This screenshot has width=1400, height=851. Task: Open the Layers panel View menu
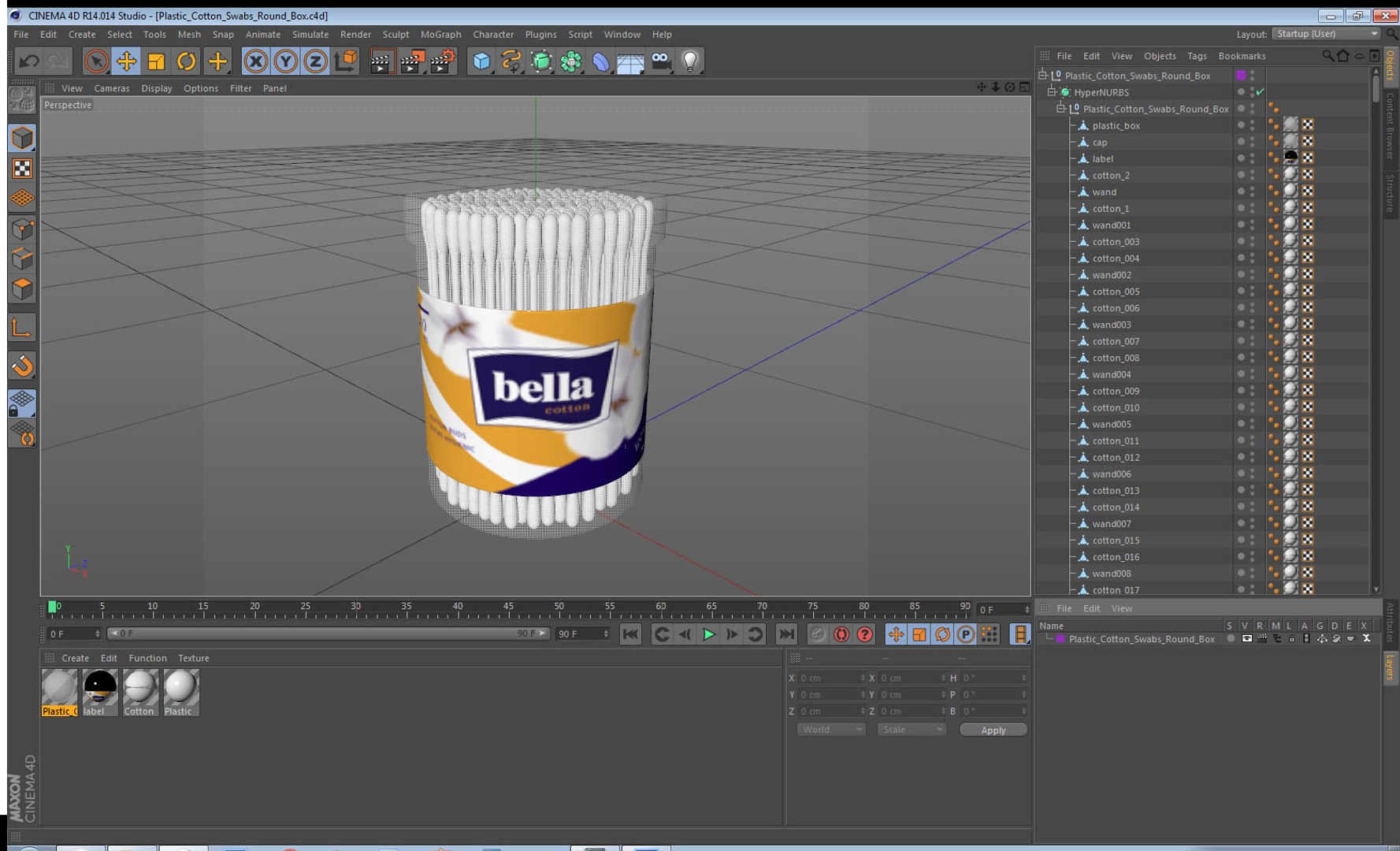point(1121,608)
